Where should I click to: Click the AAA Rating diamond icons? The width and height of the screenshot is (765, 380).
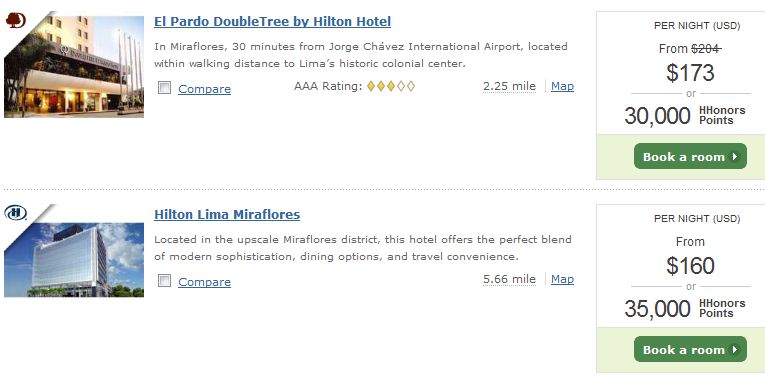390,86
